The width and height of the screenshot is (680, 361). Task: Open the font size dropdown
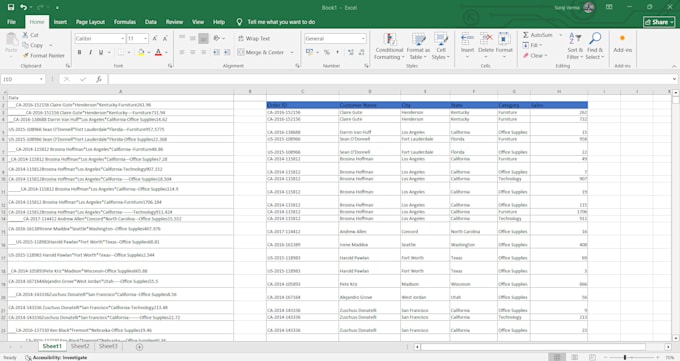(145, 39)
